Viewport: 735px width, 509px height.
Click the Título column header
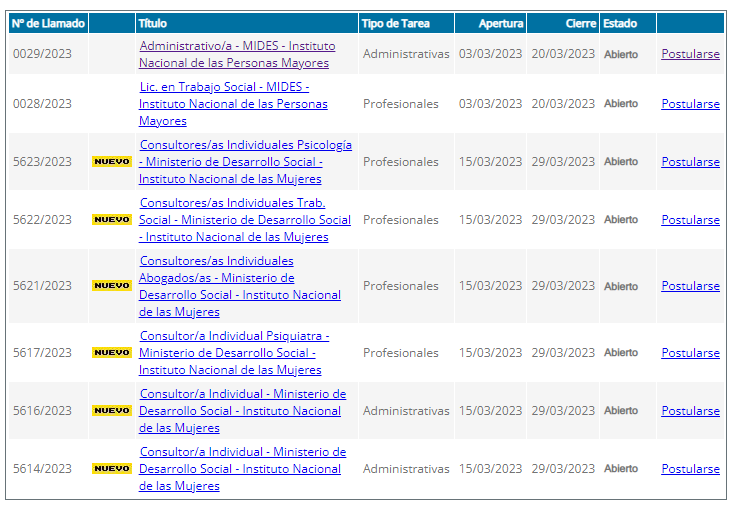click(x=247, y=23)
